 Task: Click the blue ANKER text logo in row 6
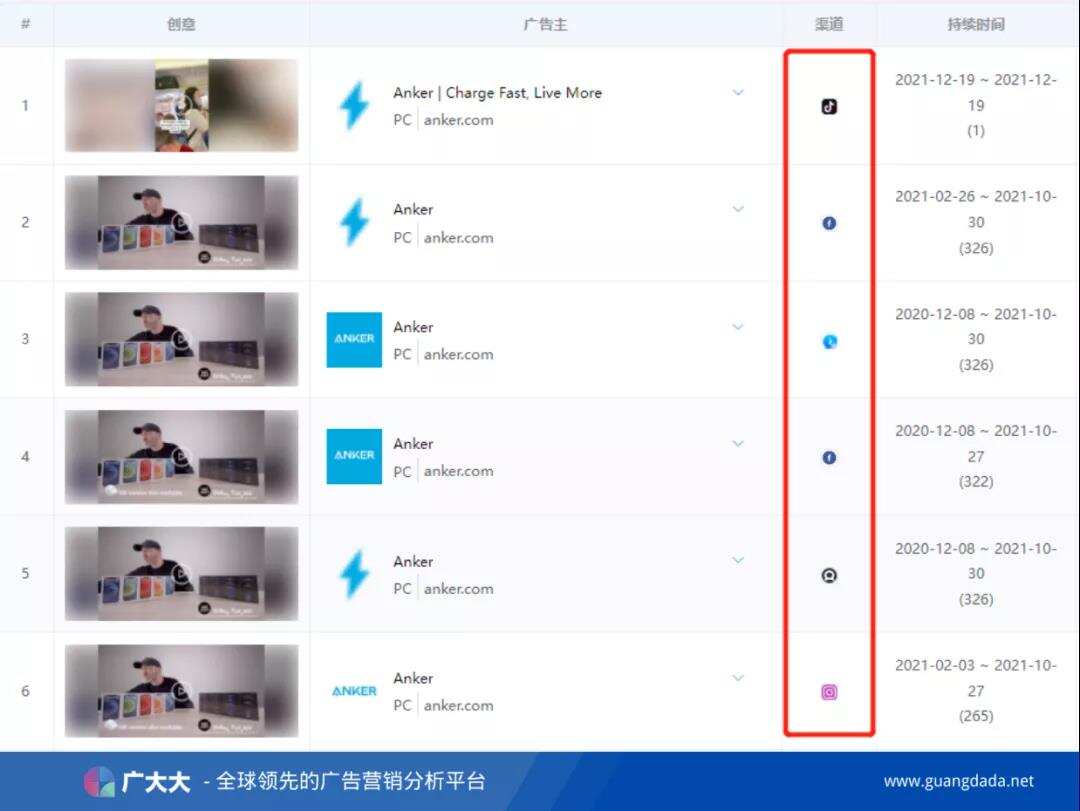pyautogui.click(x=353, y=690)
